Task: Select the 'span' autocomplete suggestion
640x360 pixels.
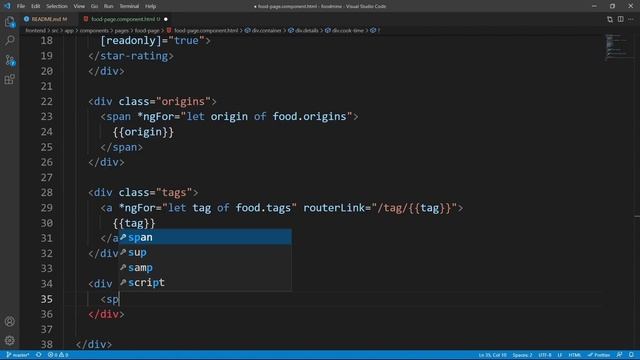Action: coord(205,237)
